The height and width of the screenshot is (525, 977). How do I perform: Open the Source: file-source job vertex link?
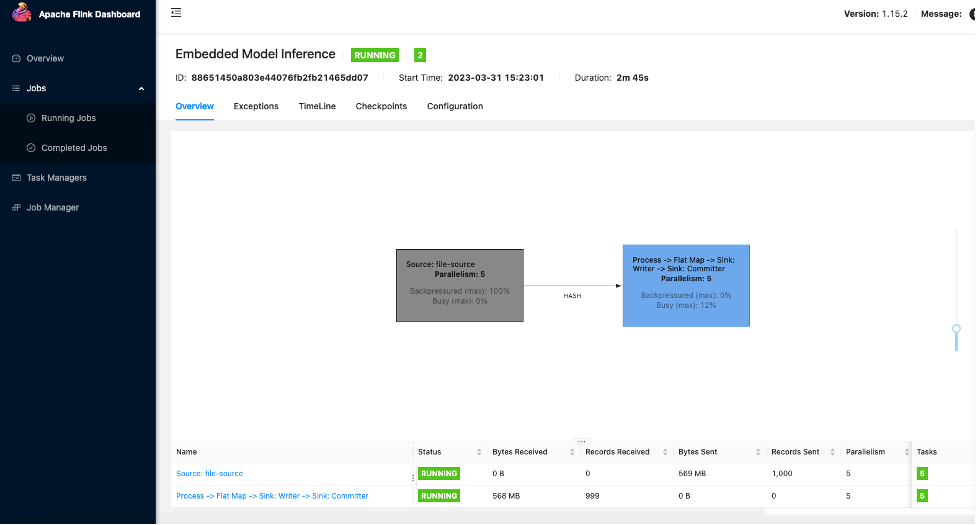(x=209, y=473)
